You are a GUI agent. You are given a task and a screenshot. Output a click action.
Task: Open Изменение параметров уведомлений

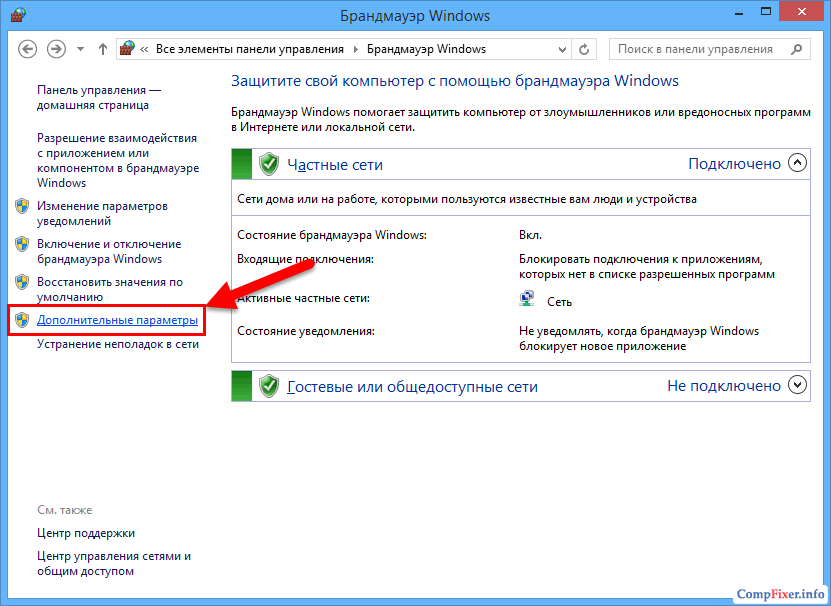(x=102, y=213)
